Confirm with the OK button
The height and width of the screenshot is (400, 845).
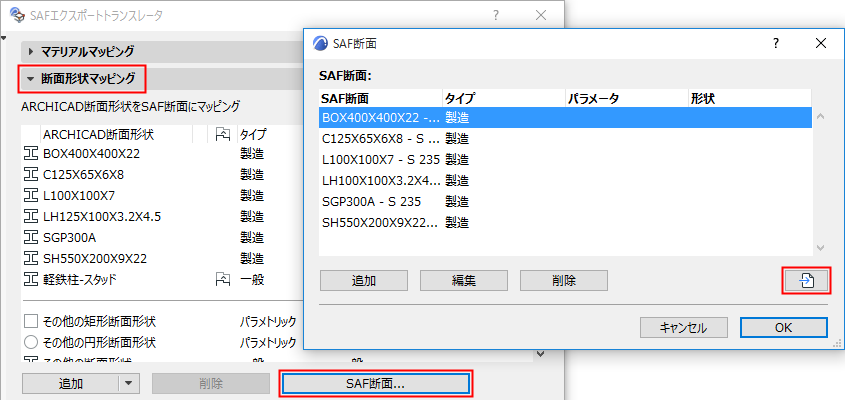point(784,327)
